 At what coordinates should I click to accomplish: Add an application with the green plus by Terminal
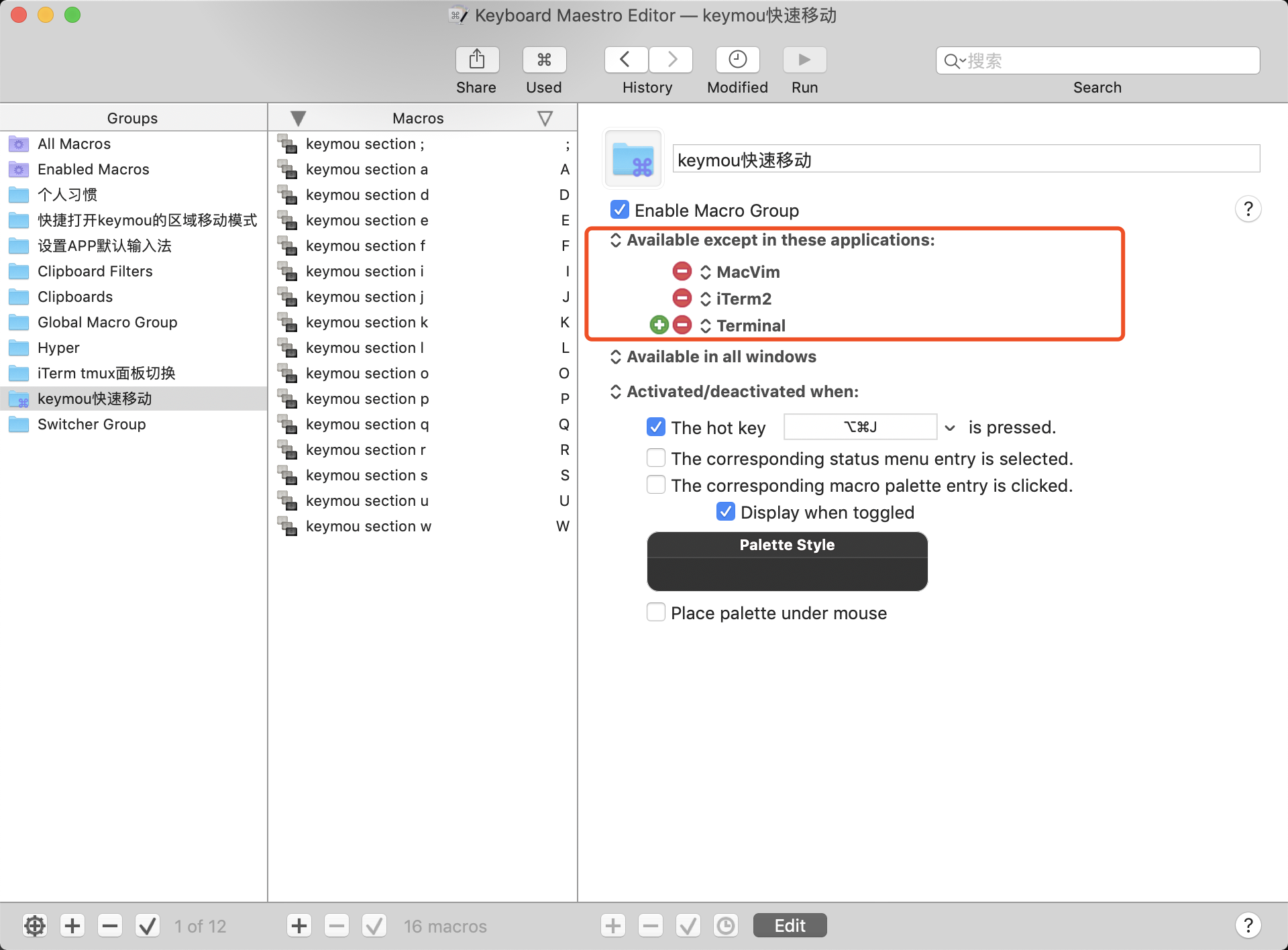659,325
